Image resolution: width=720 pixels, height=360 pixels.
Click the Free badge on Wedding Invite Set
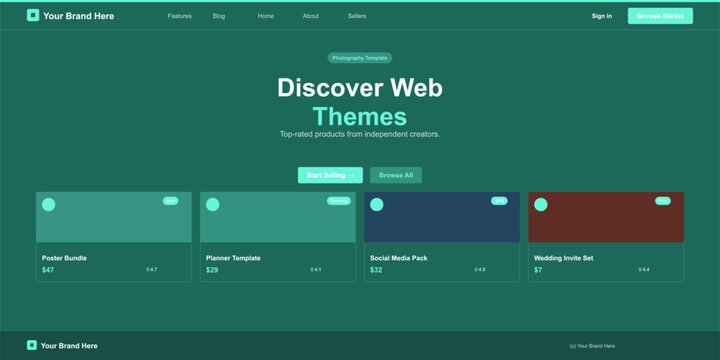click(x=663, y=201)
